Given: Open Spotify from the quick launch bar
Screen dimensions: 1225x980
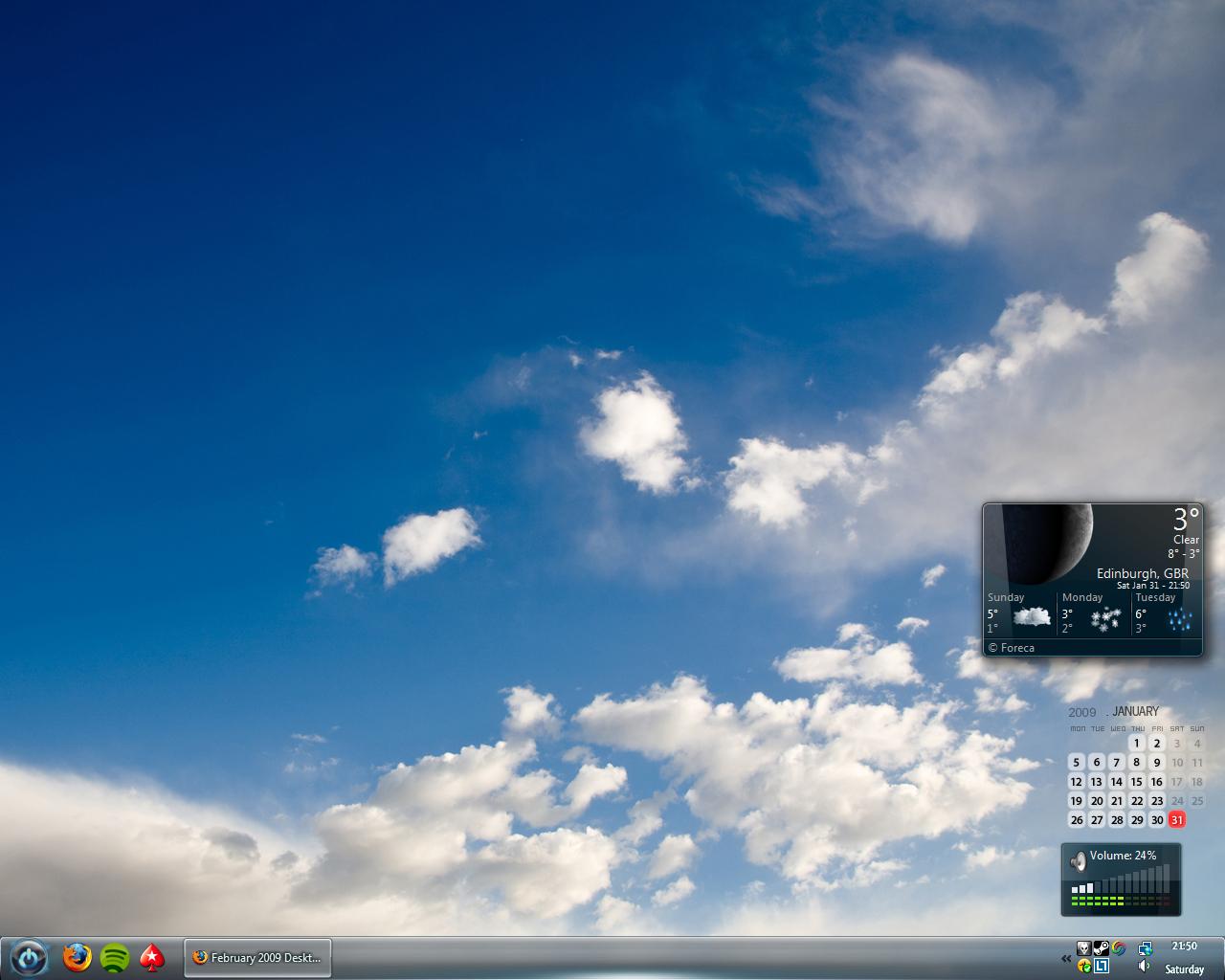Looking at the screenshot, I should tap(115, 957).
